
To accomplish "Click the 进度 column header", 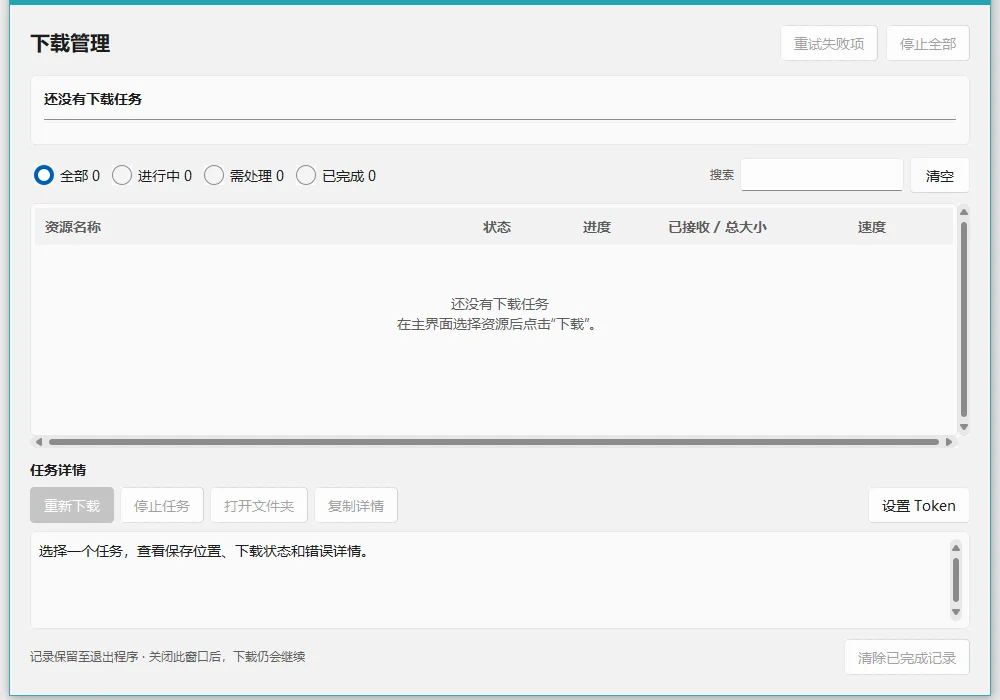I will (x=596, y=227).
